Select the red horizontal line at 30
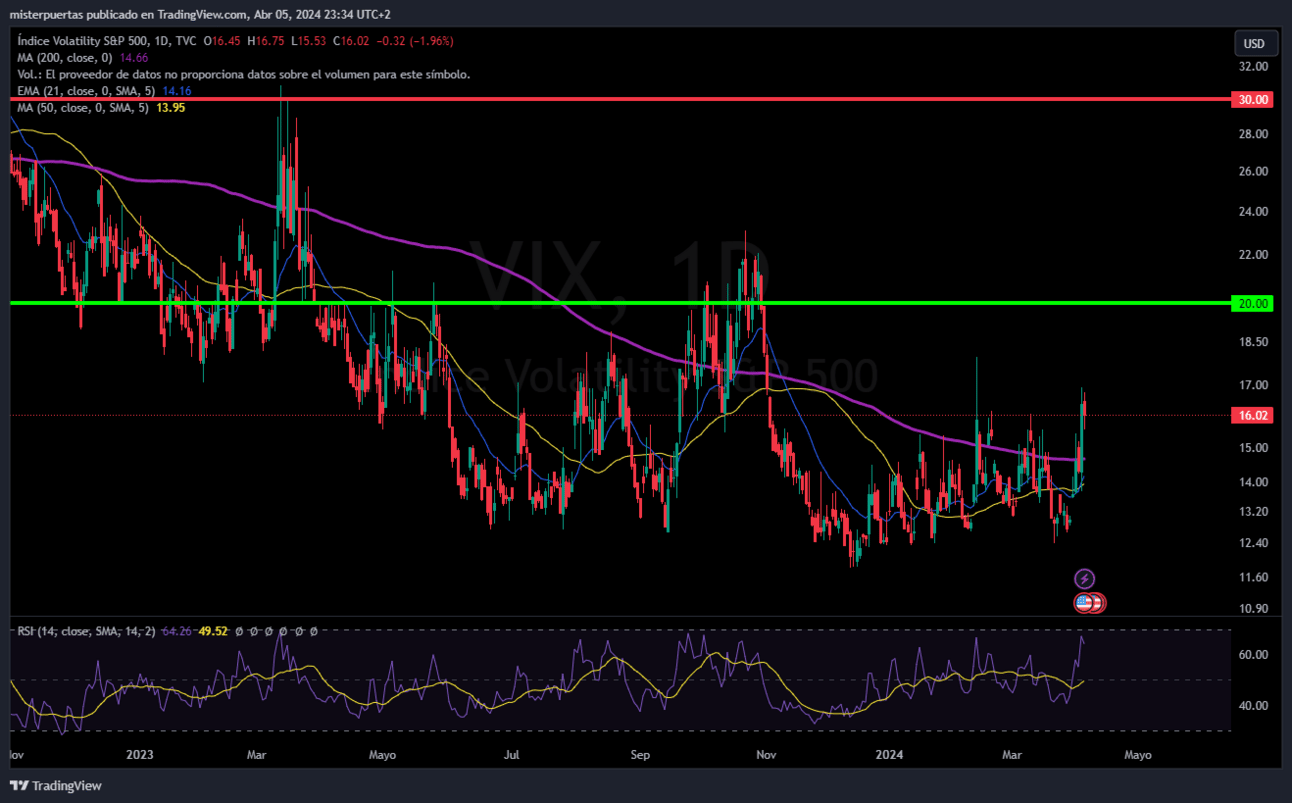Image resolution: width=1292 pixels, height=803 pixels. tap(620, 100)
